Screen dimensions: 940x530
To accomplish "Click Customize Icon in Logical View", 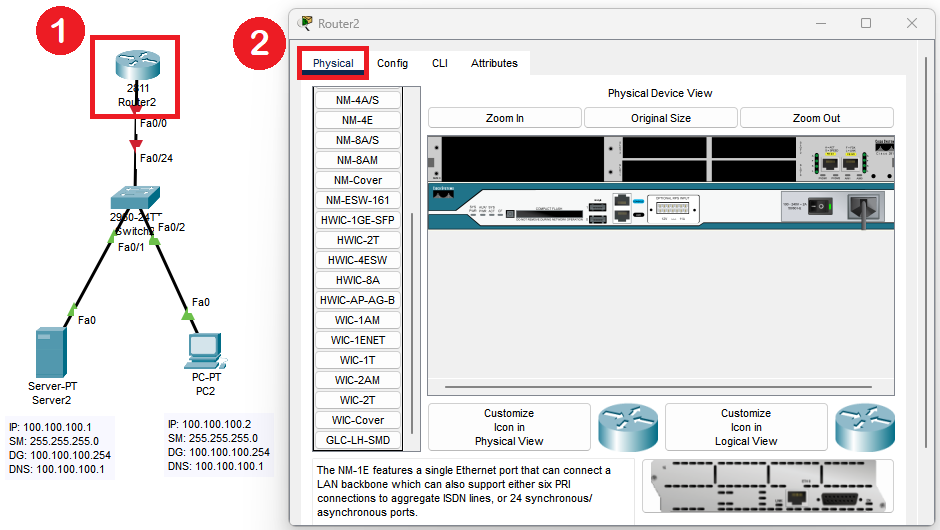I will coord(746,427).
